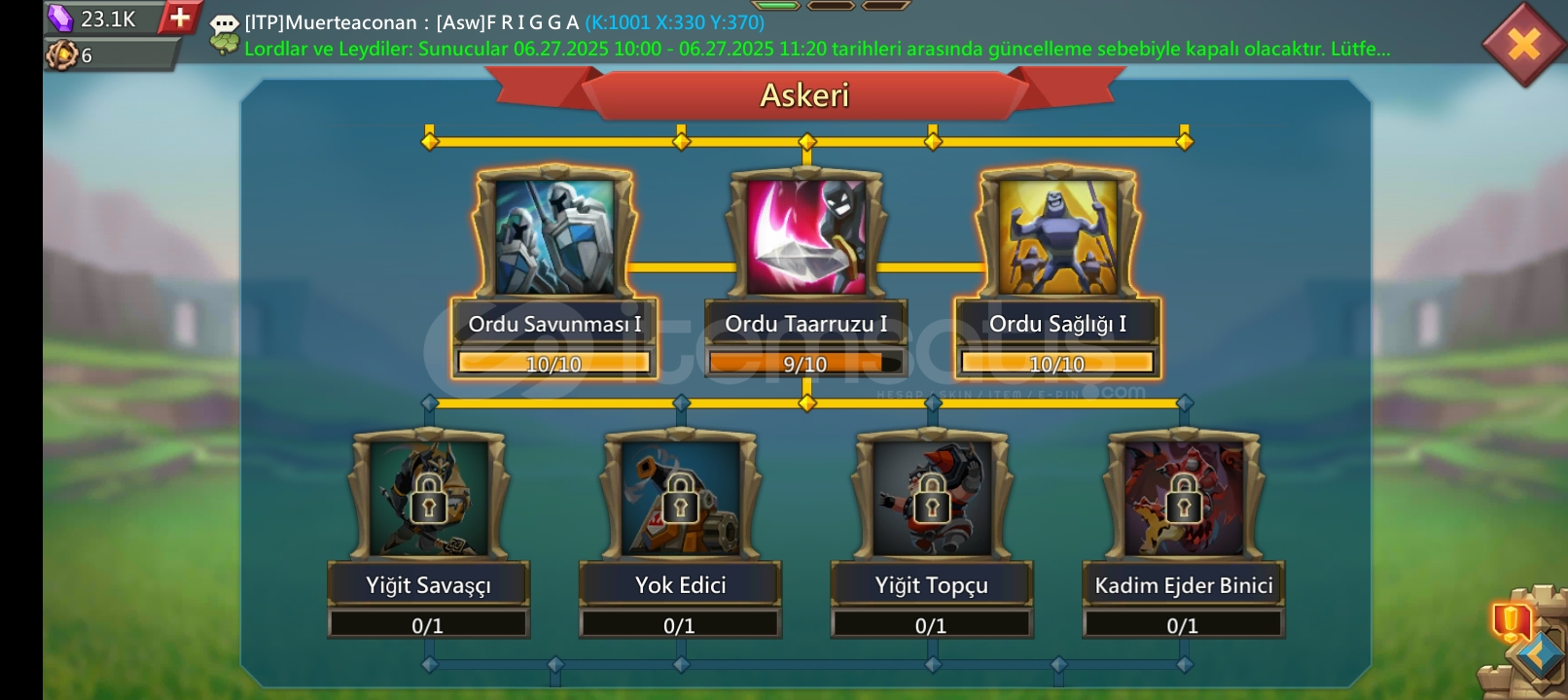The width and height of the screenshot is (1568, 700).
Task: Click the 9/10 Ordu Taarruzu progress bar
Action: pyautogui.click(x=805, y=364)
